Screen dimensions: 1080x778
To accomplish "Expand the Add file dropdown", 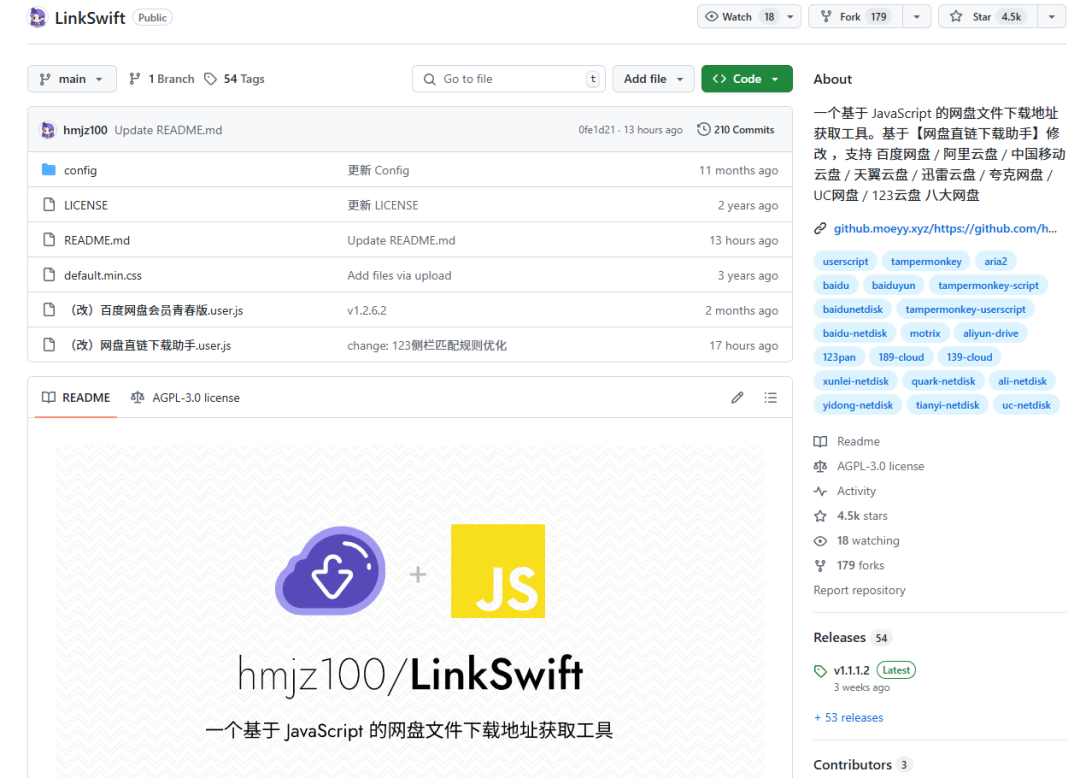I will [653, 78].
